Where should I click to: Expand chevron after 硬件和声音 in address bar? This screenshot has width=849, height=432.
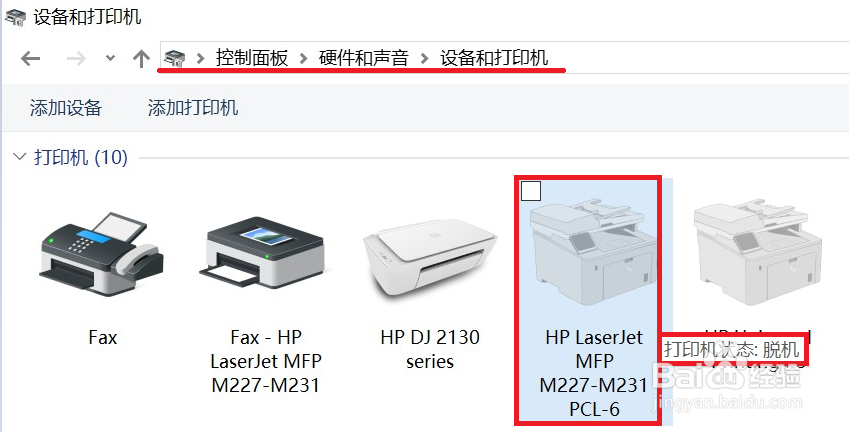pos(424,58)
